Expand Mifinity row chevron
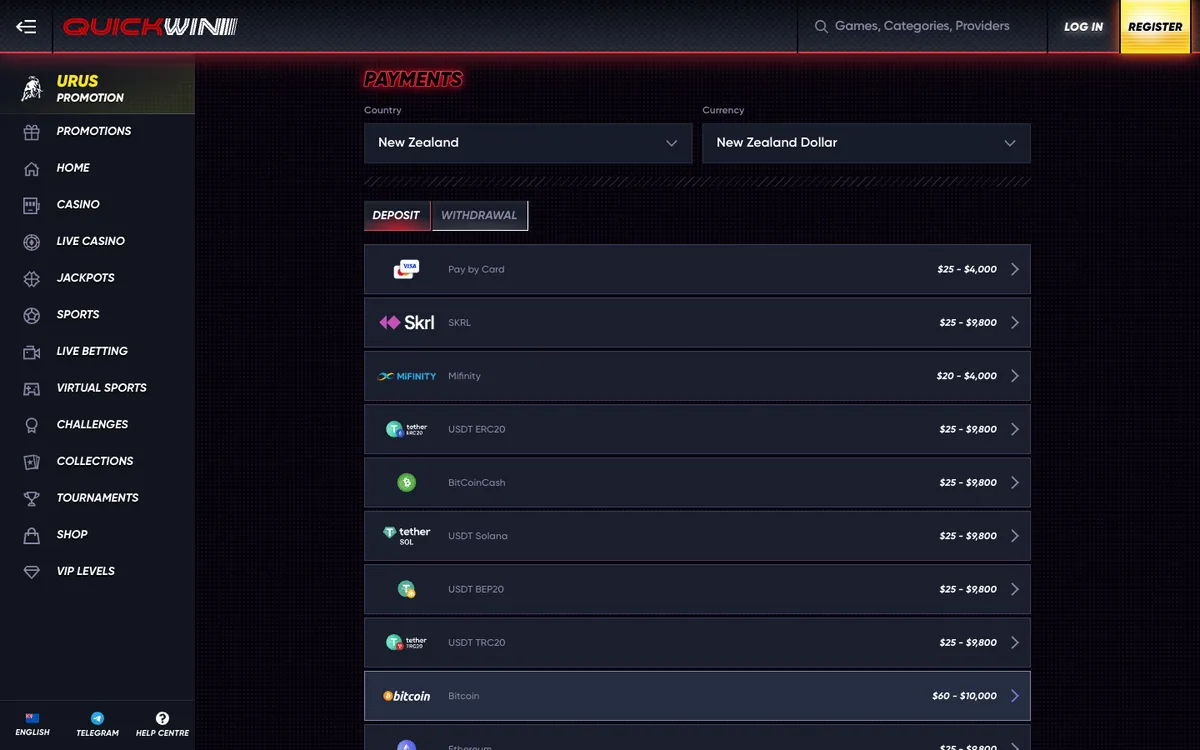This screenshot has width=1200, height=750. click(1015, 376)
